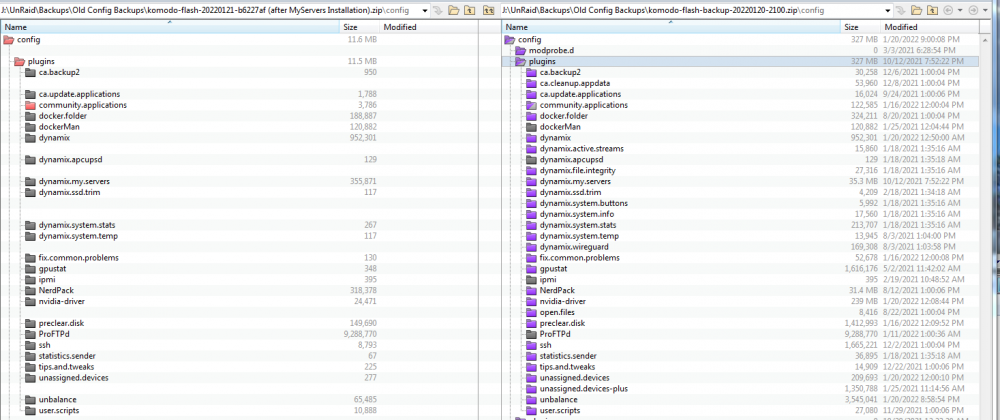The width and height of the screenshot is (1000, 420).
Task: Click right pane ipmi folder icon
Action: (x=531, y=280)
